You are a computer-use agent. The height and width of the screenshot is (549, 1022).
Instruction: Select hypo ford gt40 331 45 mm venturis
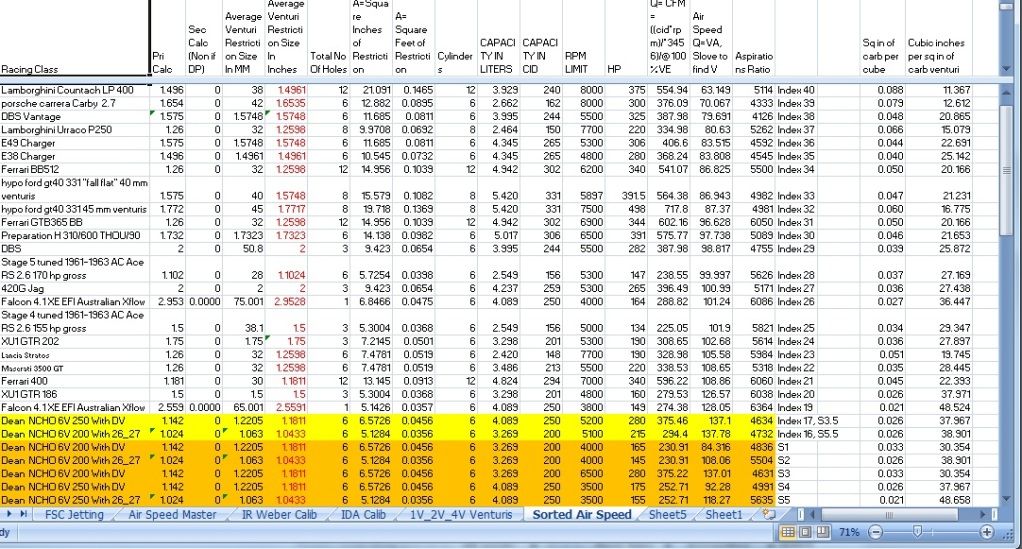(x=75, y=209)
